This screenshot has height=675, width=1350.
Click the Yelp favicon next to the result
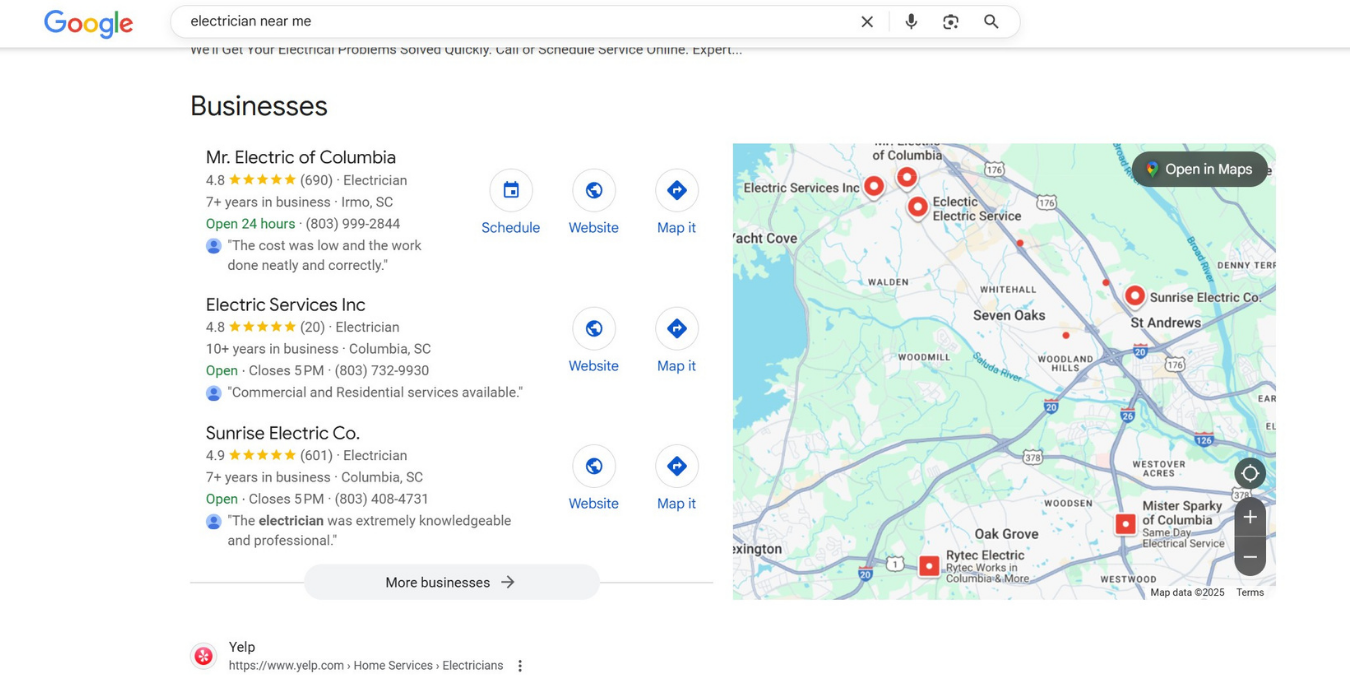[204, 656]
